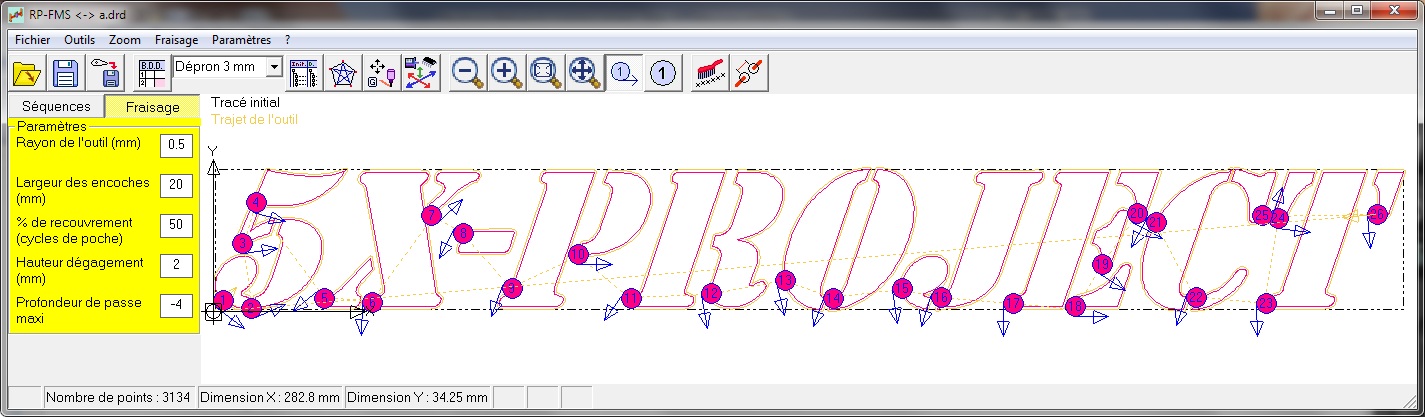The height and width of the screenshot is (417, 1425).
Task: Click the 'Tracé initial' legend label
Action: [x=246, y=102]
